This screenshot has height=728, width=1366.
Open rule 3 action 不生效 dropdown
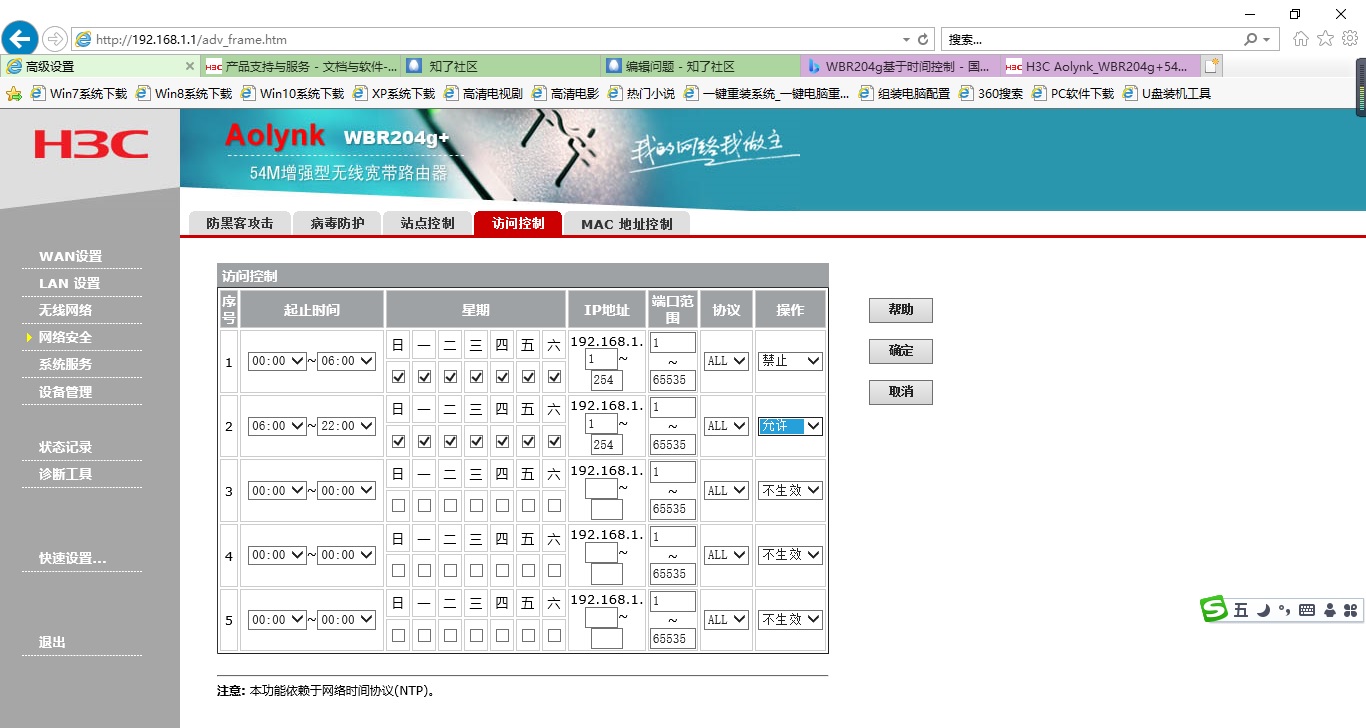coord(790,491)
